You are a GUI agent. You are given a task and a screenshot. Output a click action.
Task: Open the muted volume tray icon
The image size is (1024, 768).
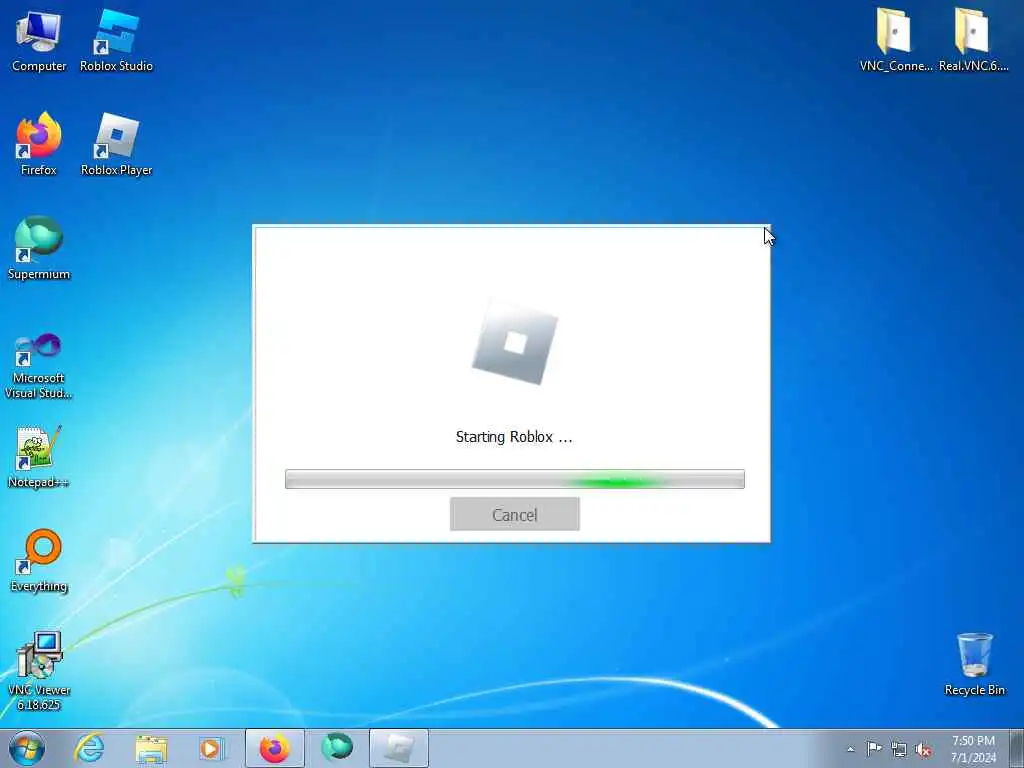[923, 749]
